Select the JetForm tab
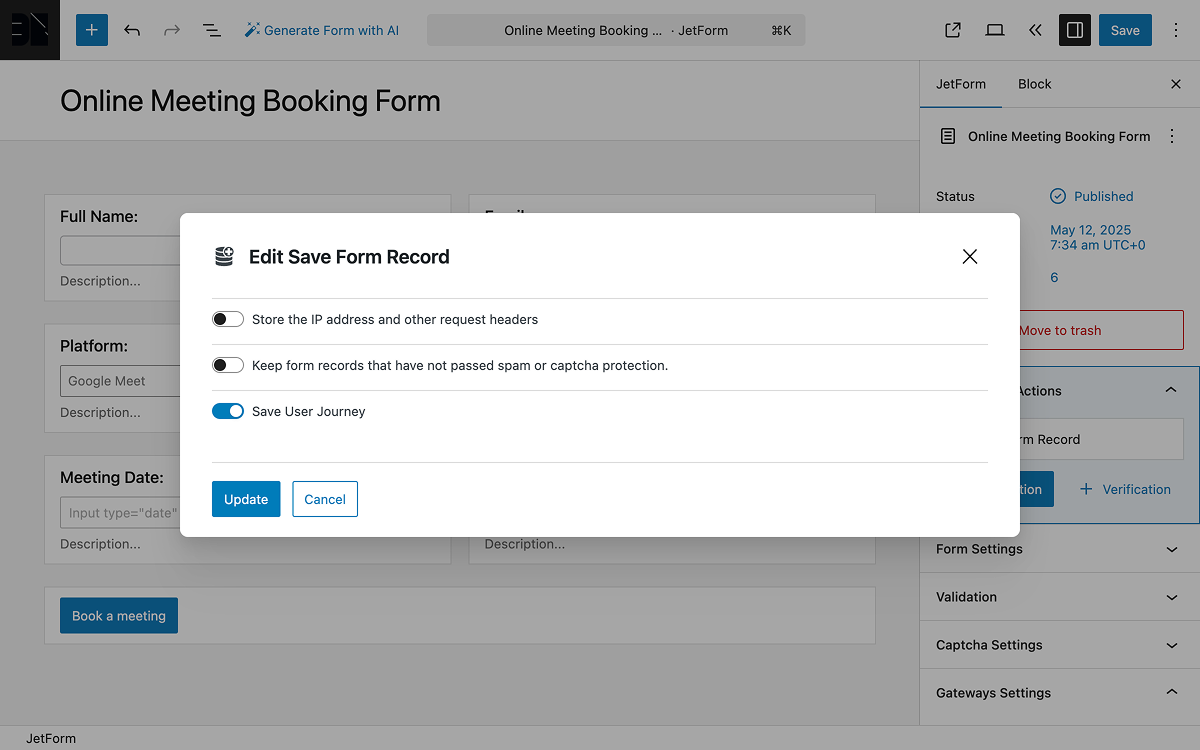 pos(960,84)
